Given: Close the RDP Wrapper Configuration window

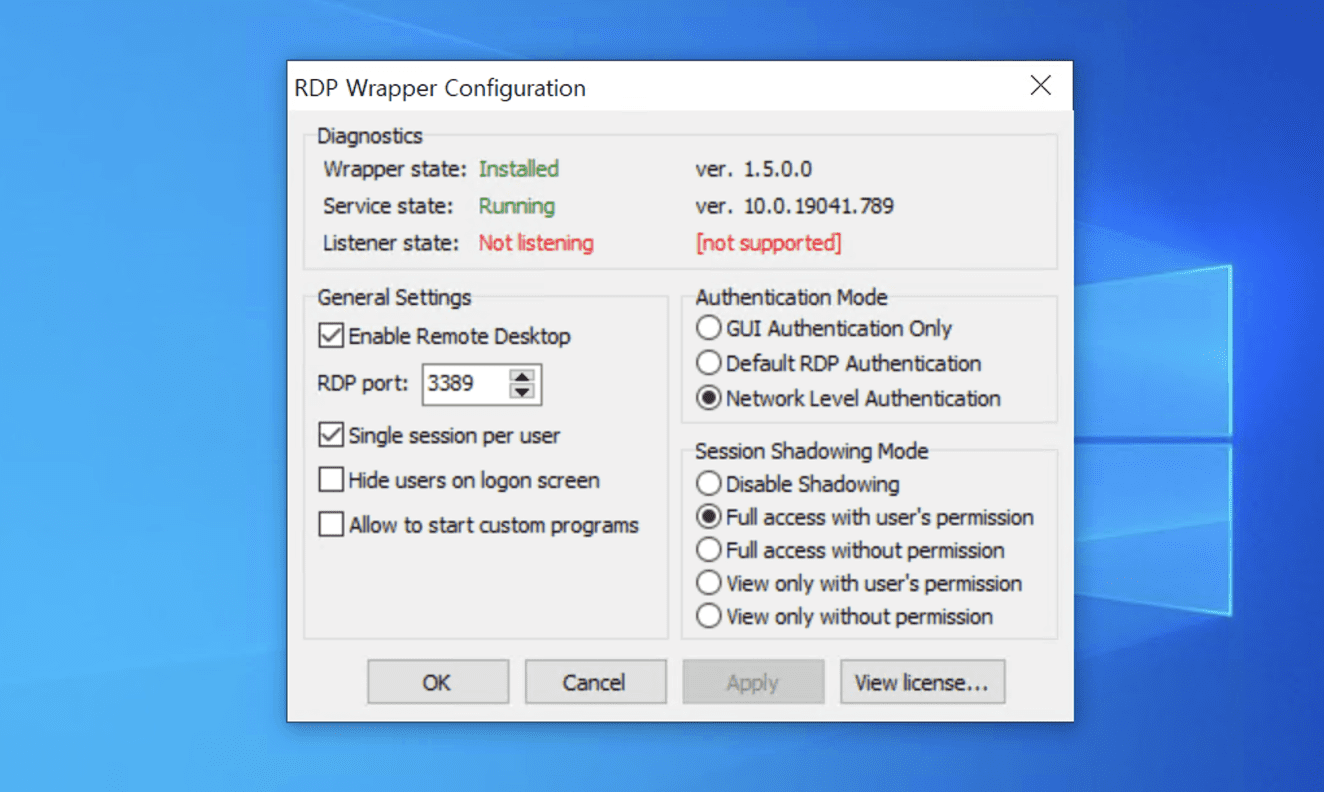Looking at the screenshot, I should pos(1041,86).
